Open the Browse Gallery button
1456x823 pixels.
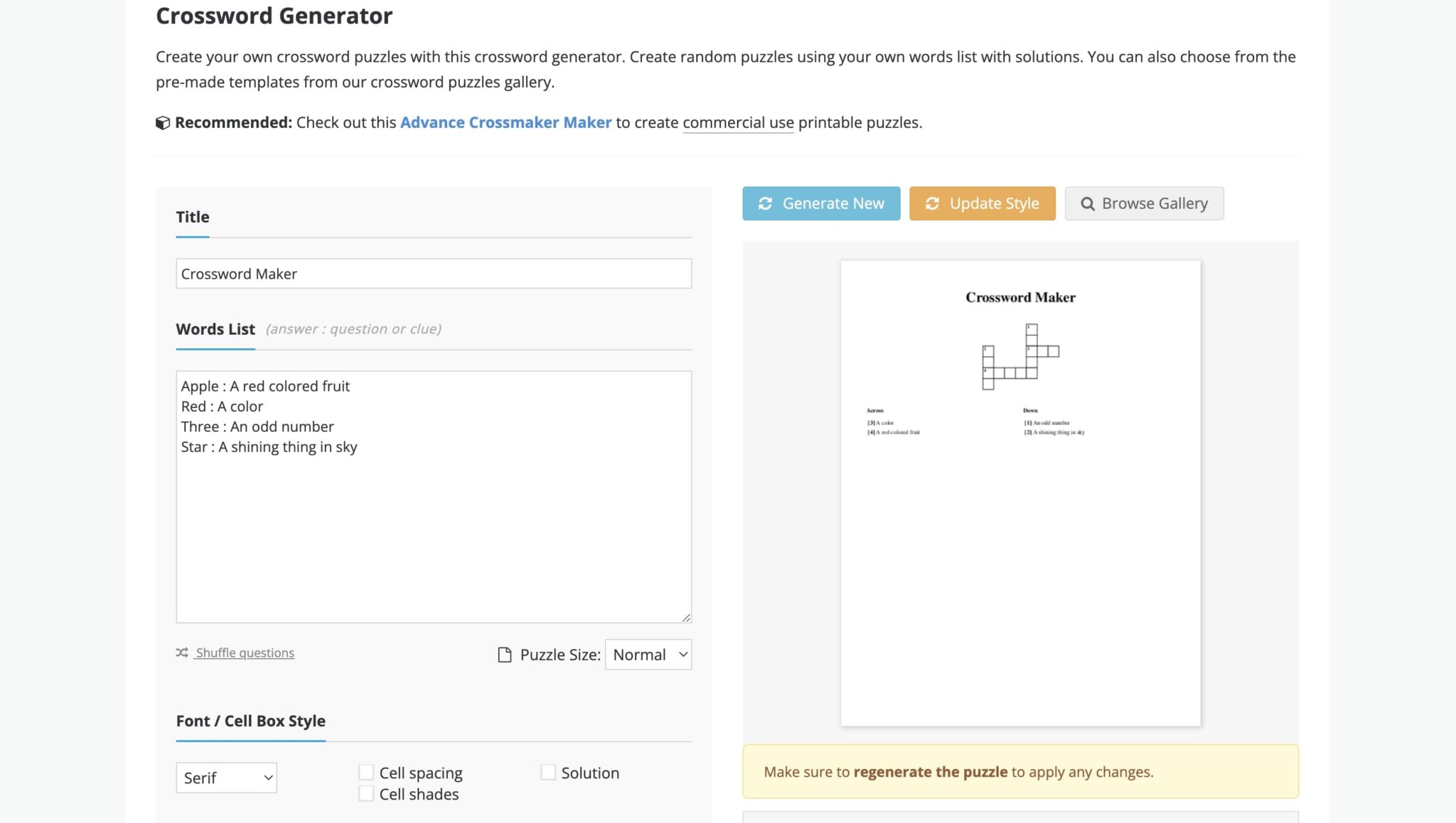point(1144,204)
